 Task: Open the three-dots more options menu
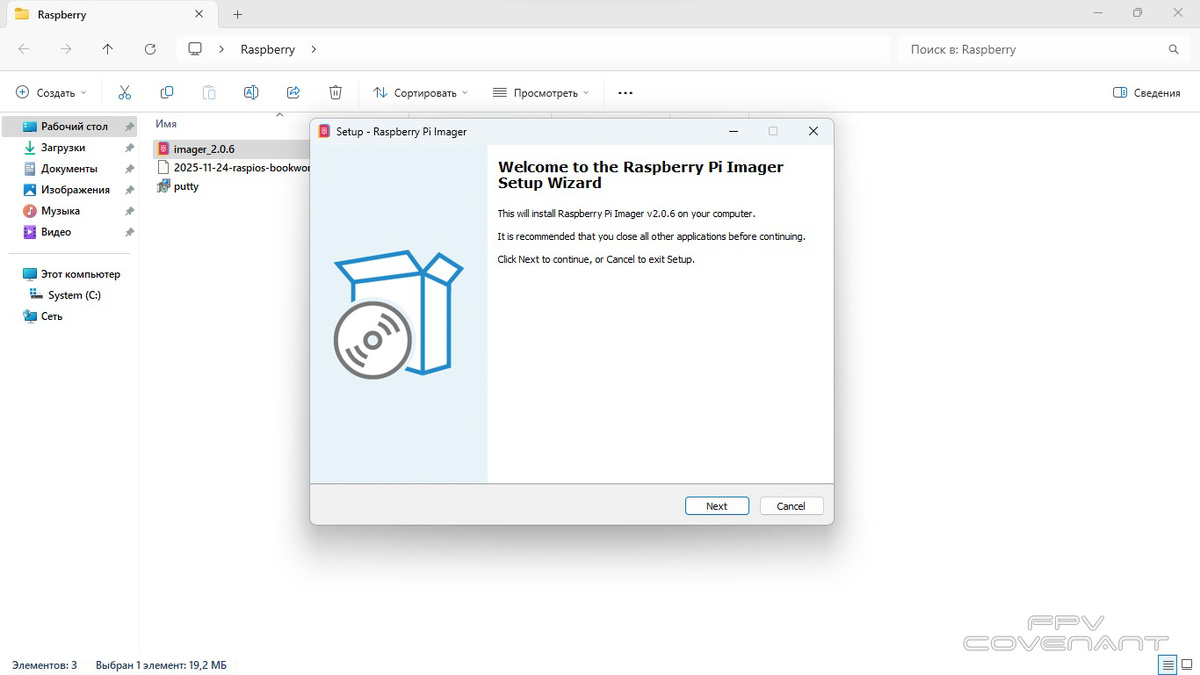[625, 92]
